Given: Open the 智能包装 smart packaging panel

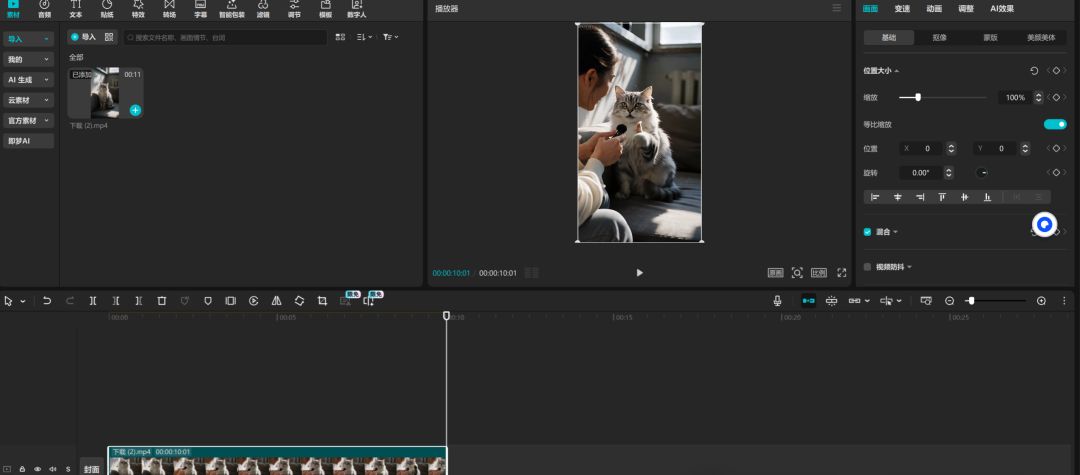Looking at the screenshot, I should pyautogui.click(x=231, y=9).
